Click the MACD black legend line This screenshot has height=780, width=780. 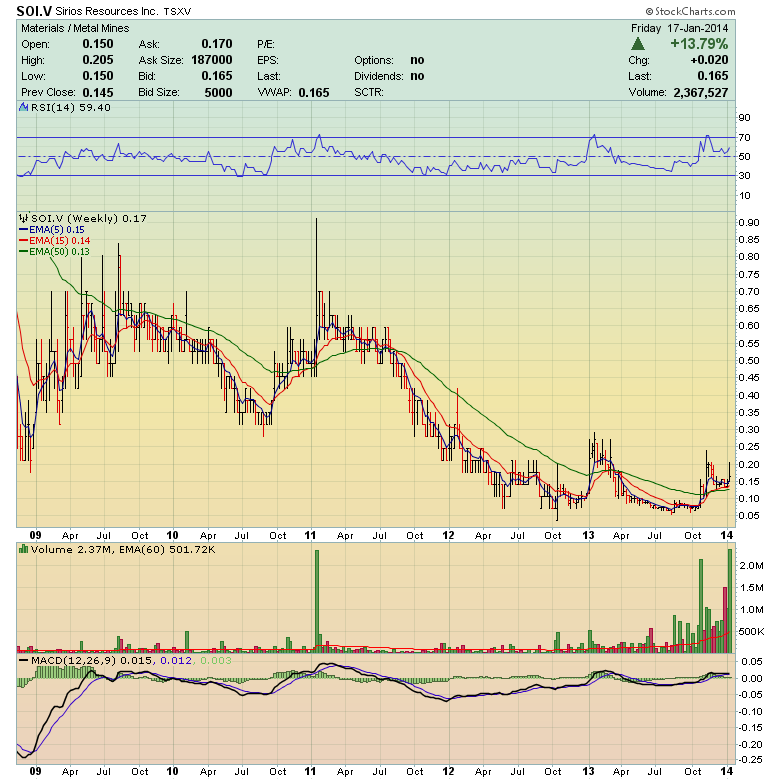point(23,661)
